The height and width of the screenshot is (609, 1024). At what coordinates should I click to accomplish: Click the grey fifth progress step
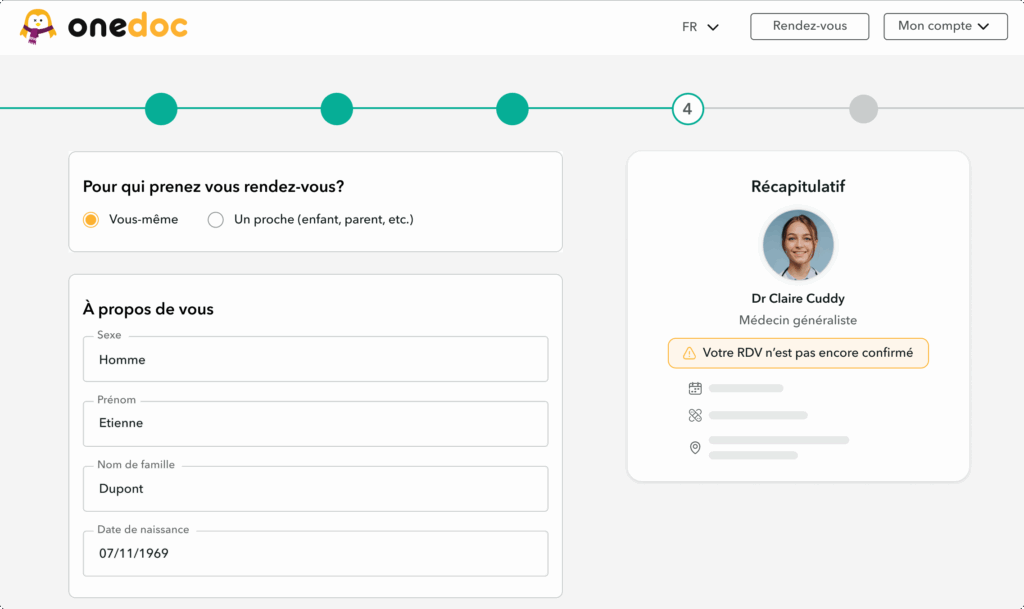(863, 109)
